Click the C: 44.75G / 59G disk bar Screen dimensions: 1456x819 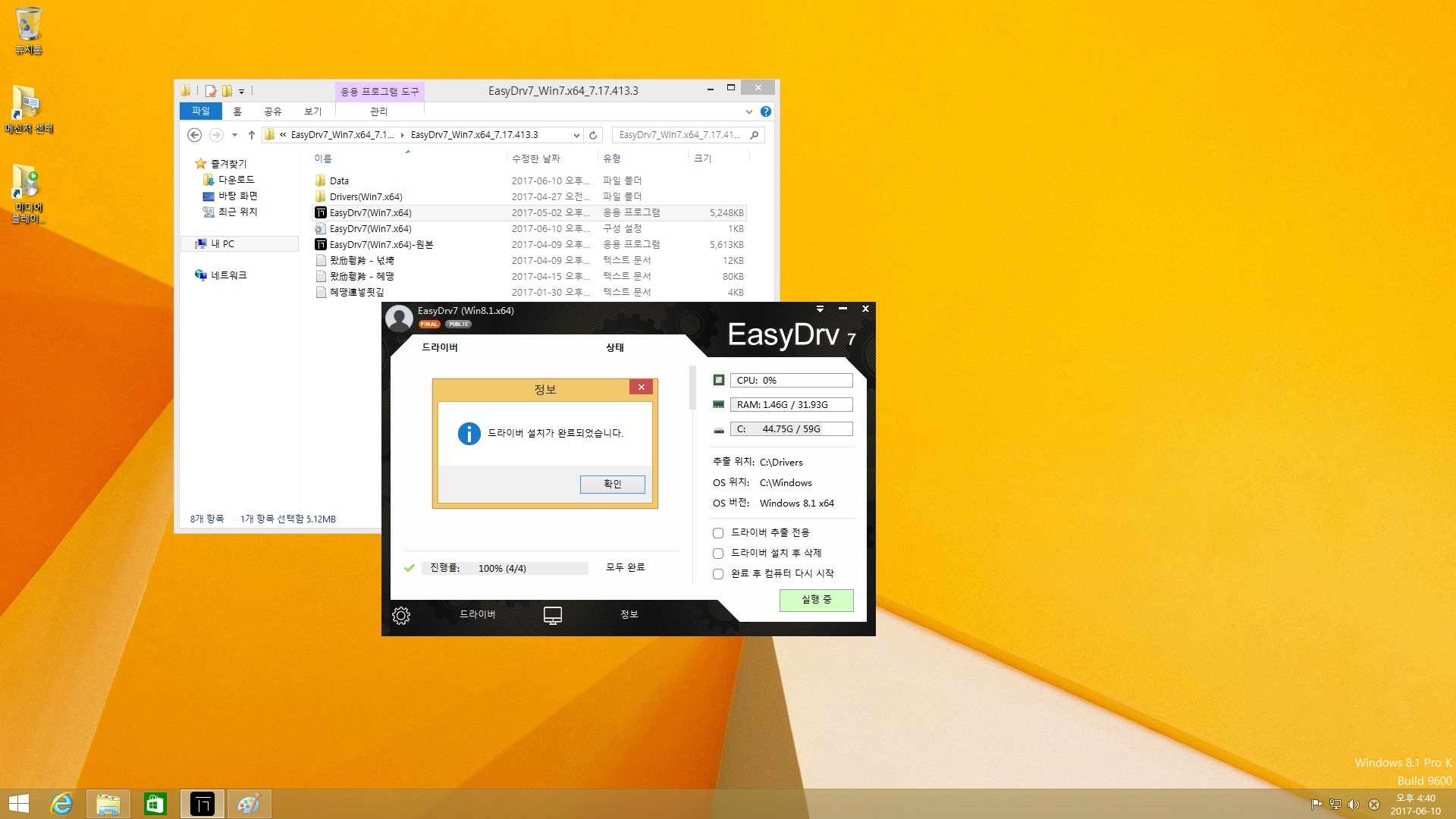tap(791, 428)
